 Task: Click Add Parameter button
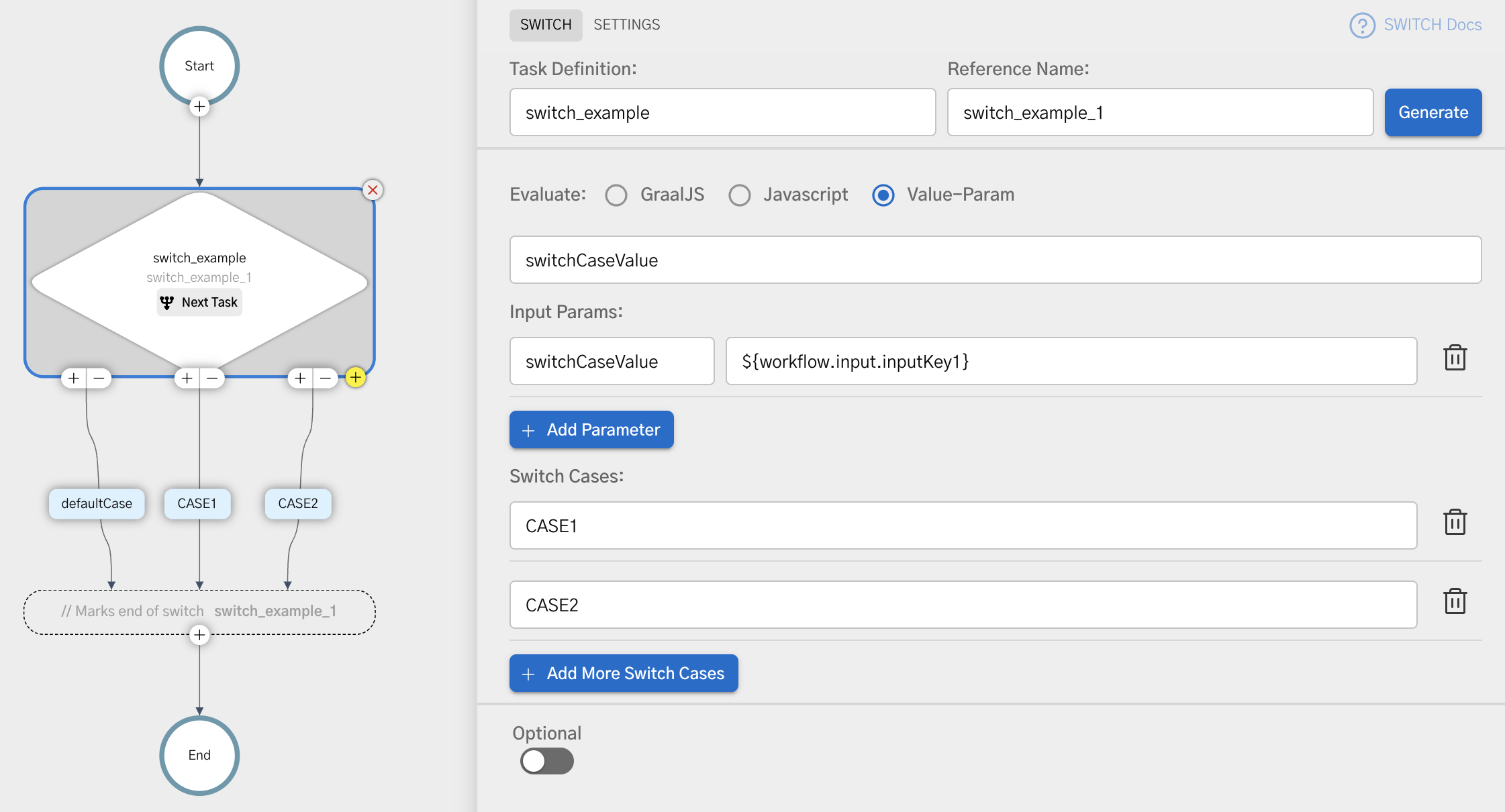pos(591,429)
